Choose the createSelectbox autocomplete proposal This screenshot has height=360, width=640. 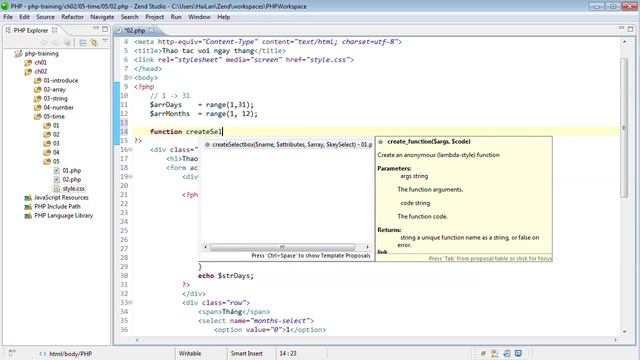click(288, 144)
